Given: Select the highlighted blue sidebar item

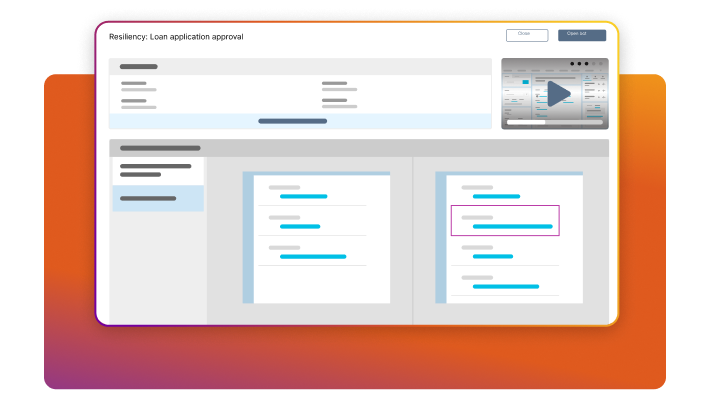Looking at the screenshot, I should pos(157,198).
